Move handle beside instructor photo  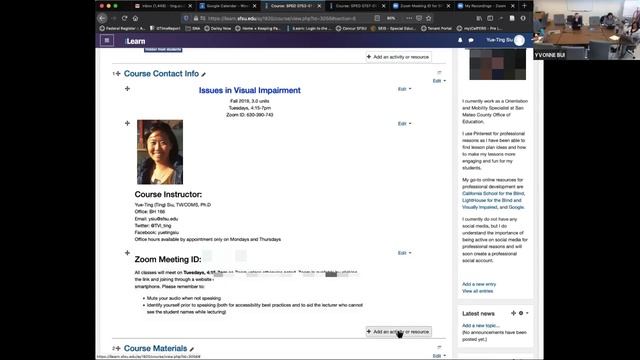127,123
